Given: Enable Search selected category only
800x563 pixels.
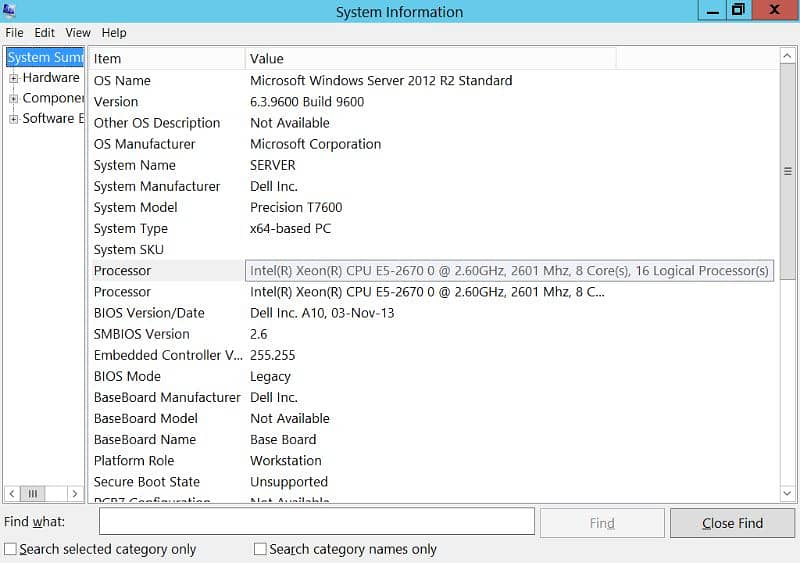Looking at the screenshot, I should 10,549.
